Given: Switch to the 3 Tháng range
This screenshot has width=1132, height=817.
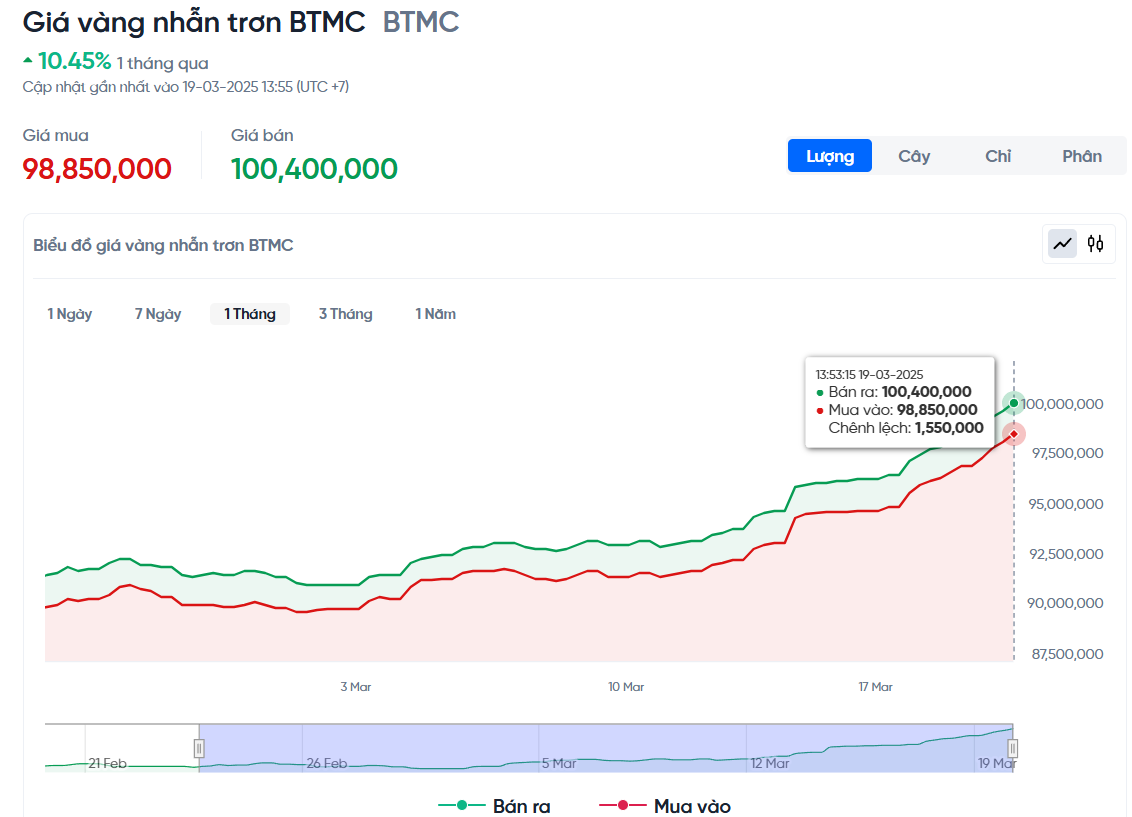Looking at the screenshot, I should [345, 314].
